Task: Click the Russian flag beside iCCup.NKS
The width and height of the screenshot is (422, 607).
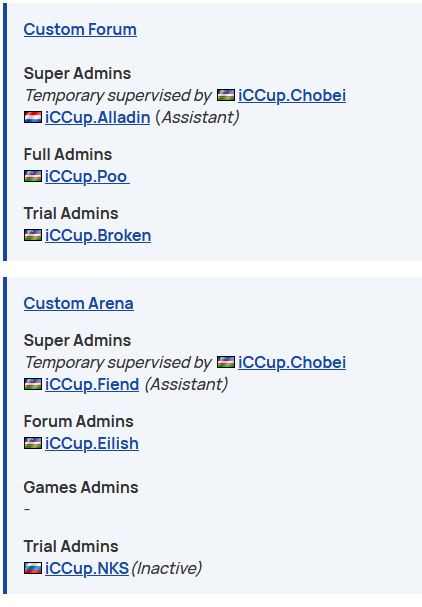Action: [33, 568]
